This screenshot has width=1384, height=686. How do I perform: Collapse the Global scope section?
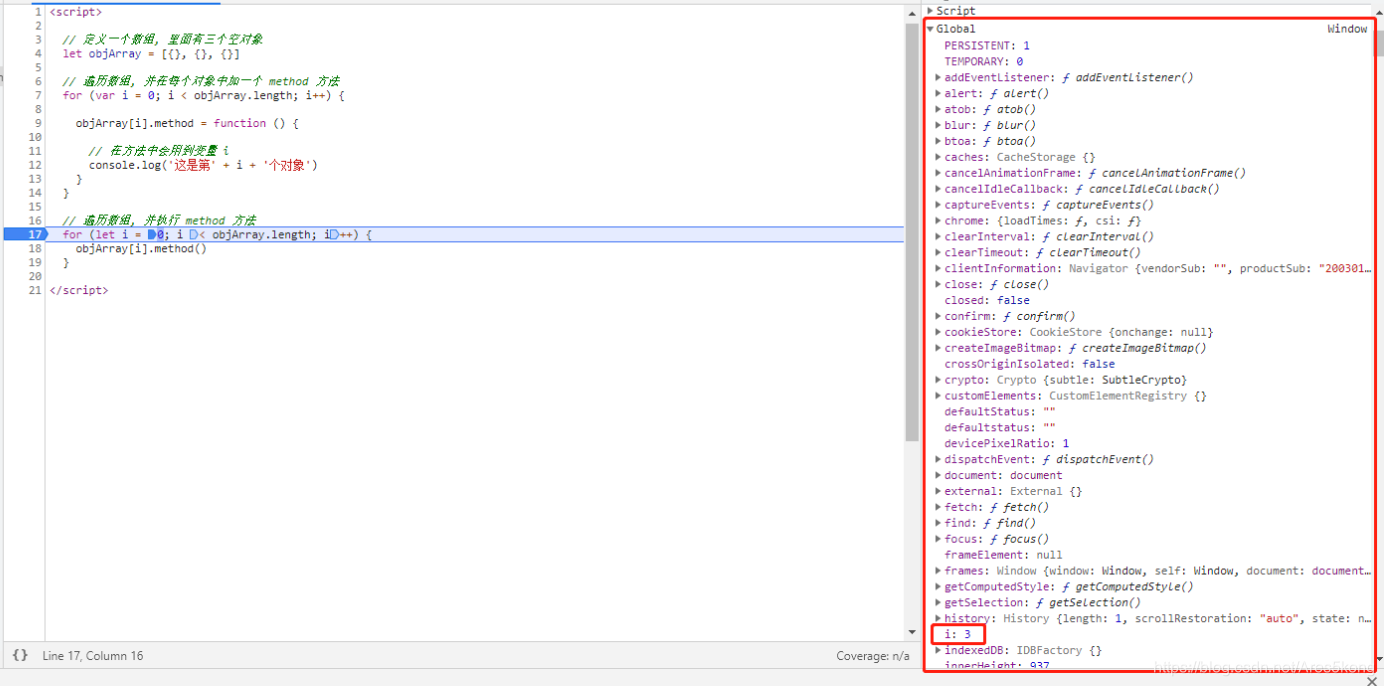coord(930,29)
